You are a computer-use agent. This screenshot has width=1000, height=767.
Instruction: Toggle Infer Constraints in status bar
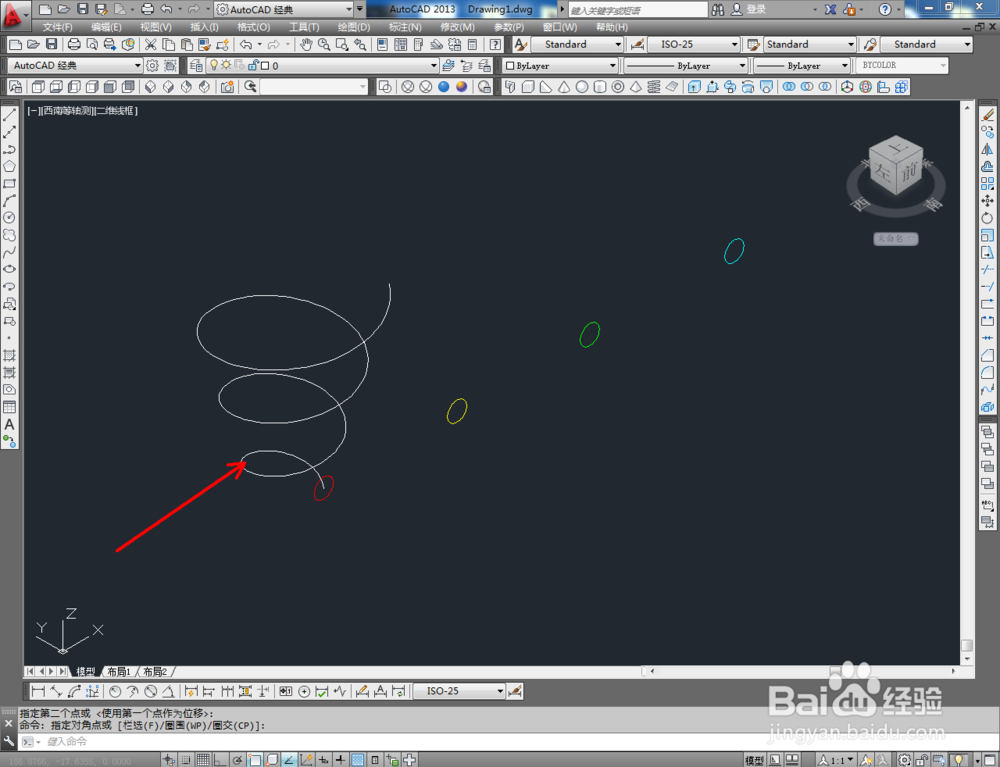[x=168, y=760]
